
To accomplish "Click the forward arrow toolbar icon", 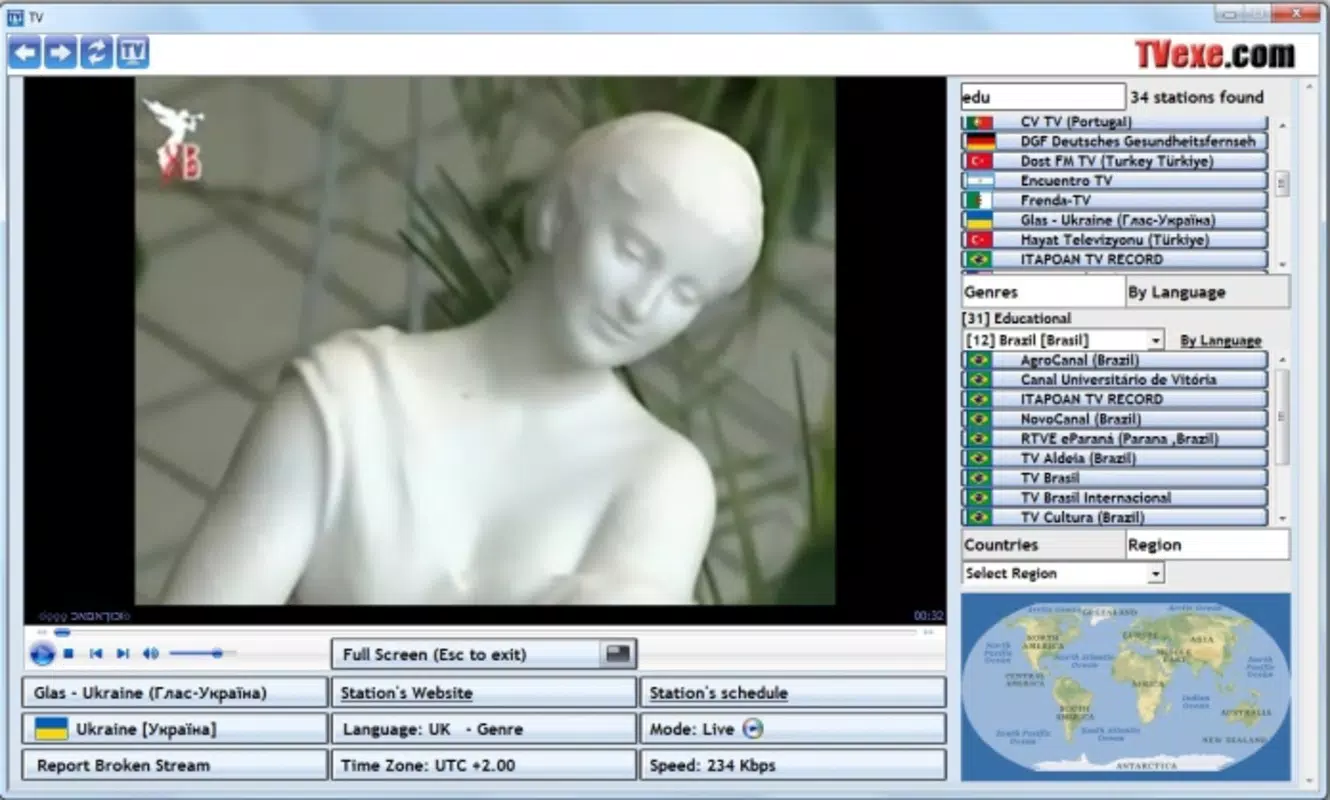I will coord(60,53).
